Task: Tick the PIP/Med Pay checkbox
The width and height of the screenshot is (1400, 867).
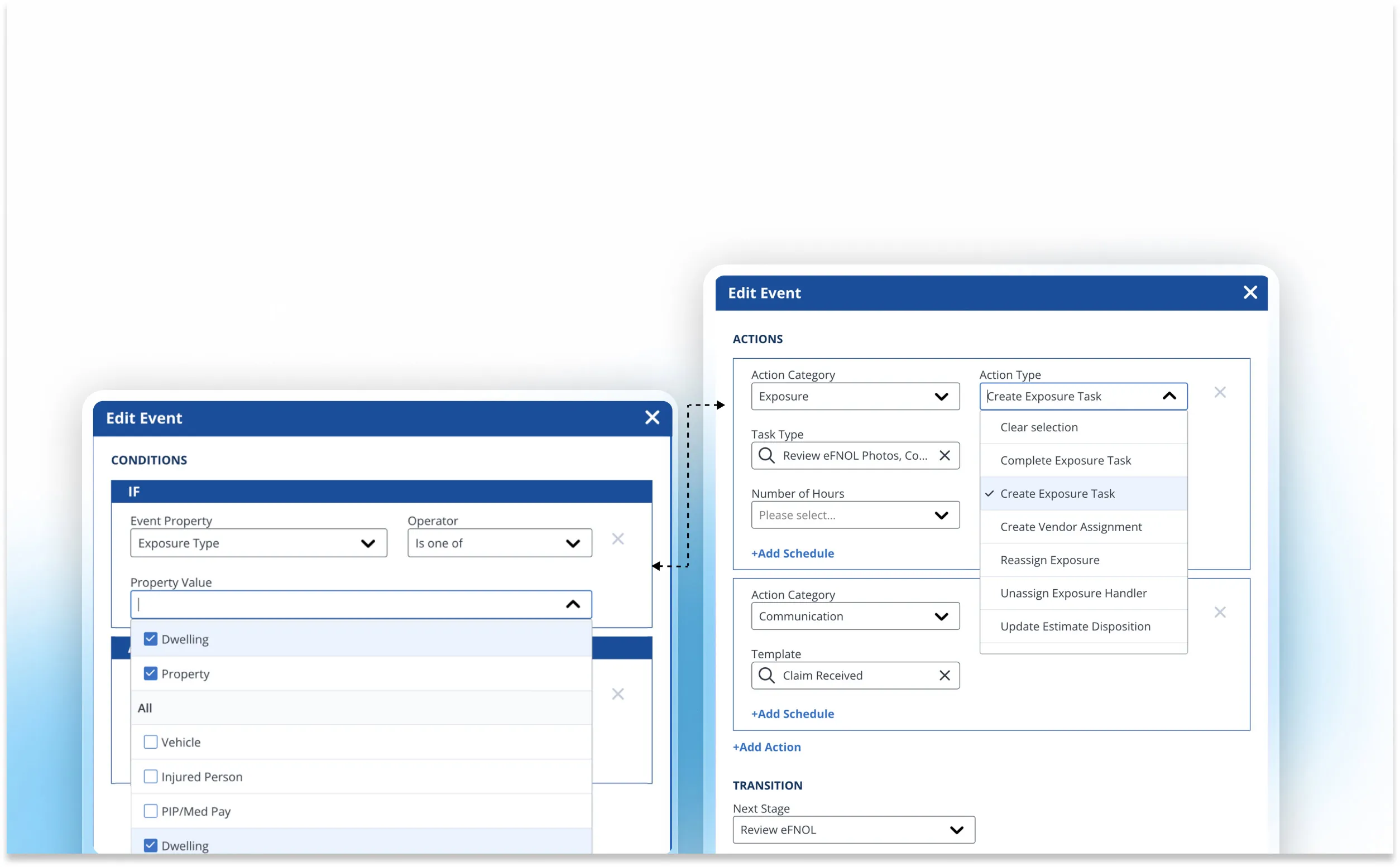Action: 150,811
